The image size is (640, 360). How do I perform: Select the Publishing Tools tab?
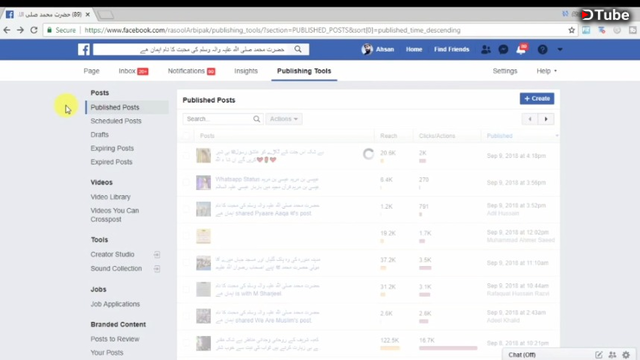(304, 71)
